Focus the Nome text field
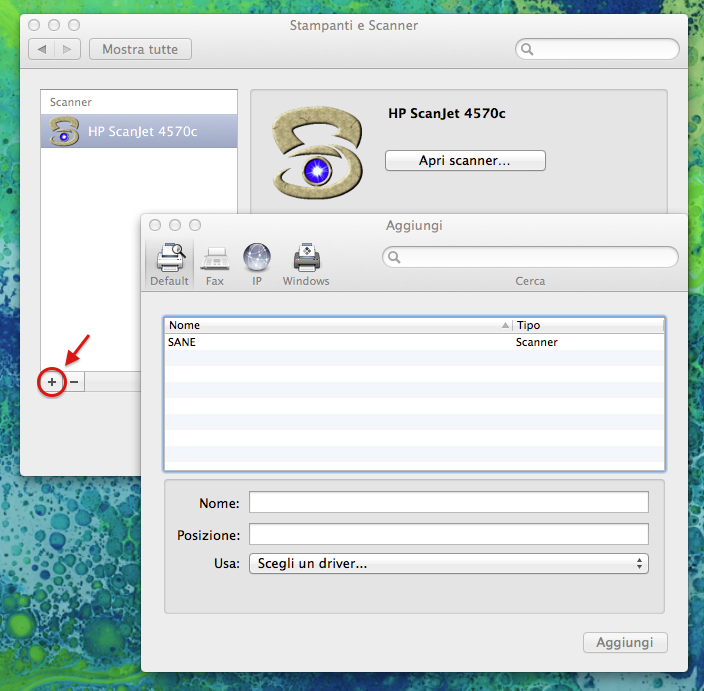The height and width of the screenshot is (691, 704). pyautogui.click(x=449, y=502)
